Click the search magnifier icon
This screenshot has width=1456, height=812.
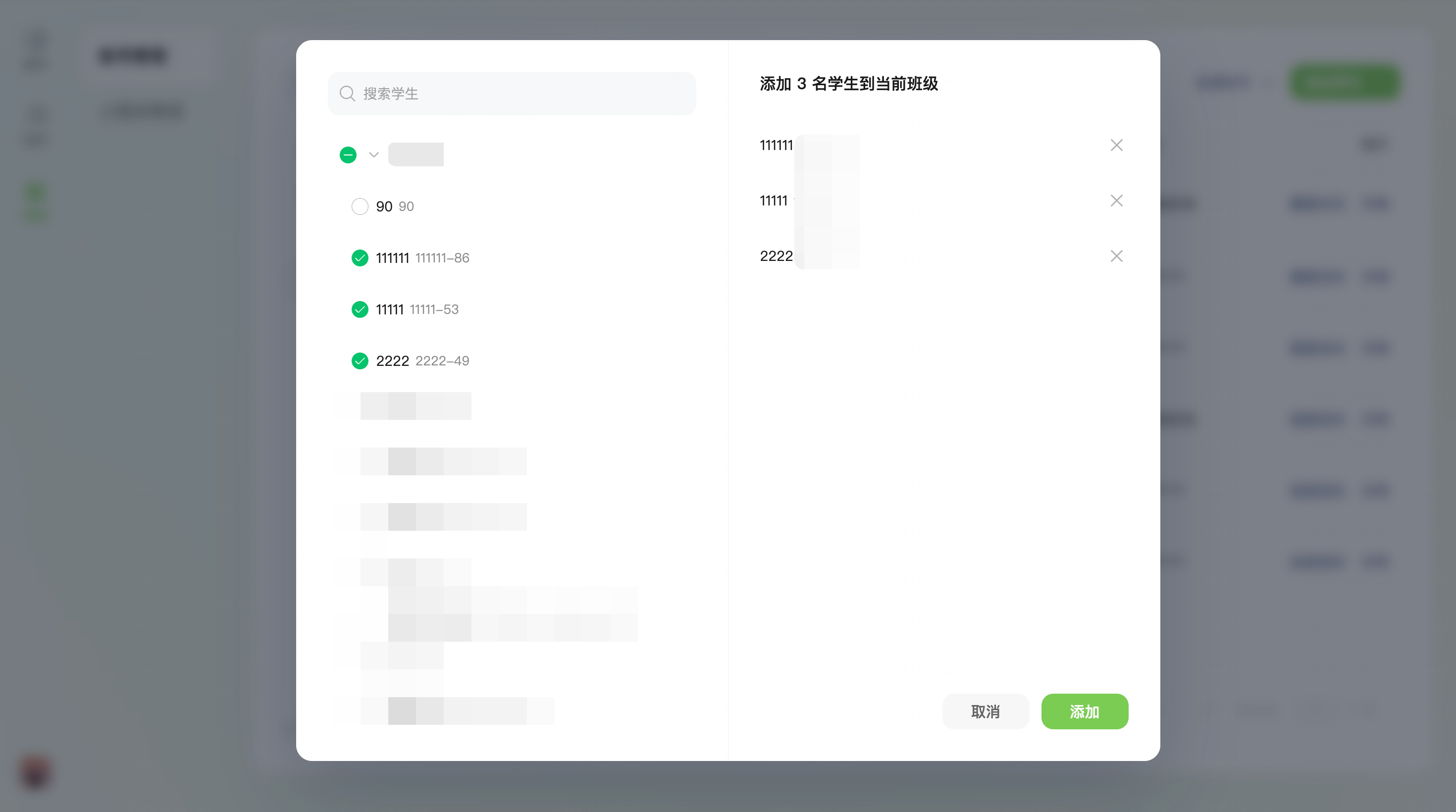coord(347,93)
